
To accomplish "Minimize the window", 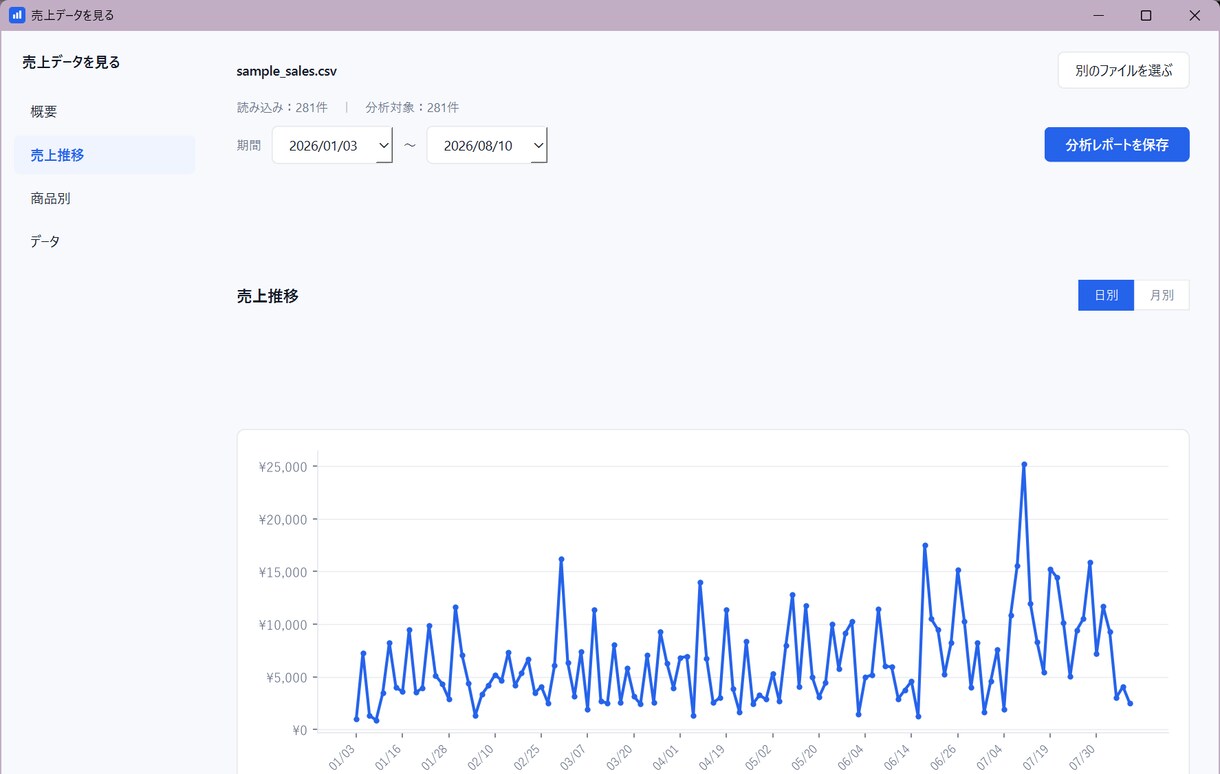I will [1099, 15].
